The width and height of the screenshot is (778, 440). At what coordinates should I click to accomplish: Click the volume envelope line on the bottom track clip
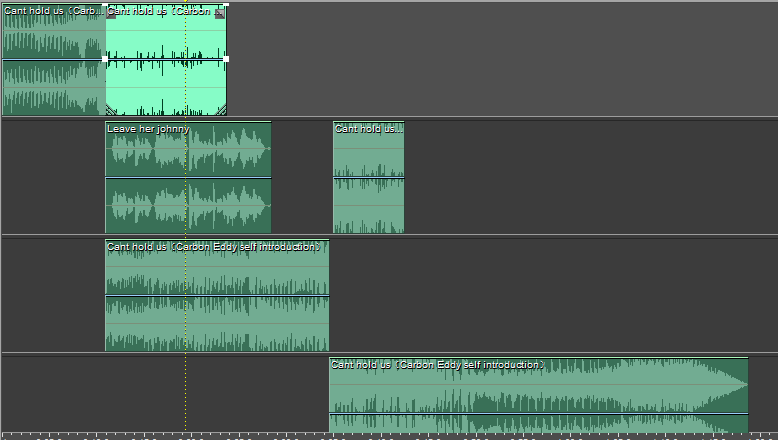tap(538, 414)
